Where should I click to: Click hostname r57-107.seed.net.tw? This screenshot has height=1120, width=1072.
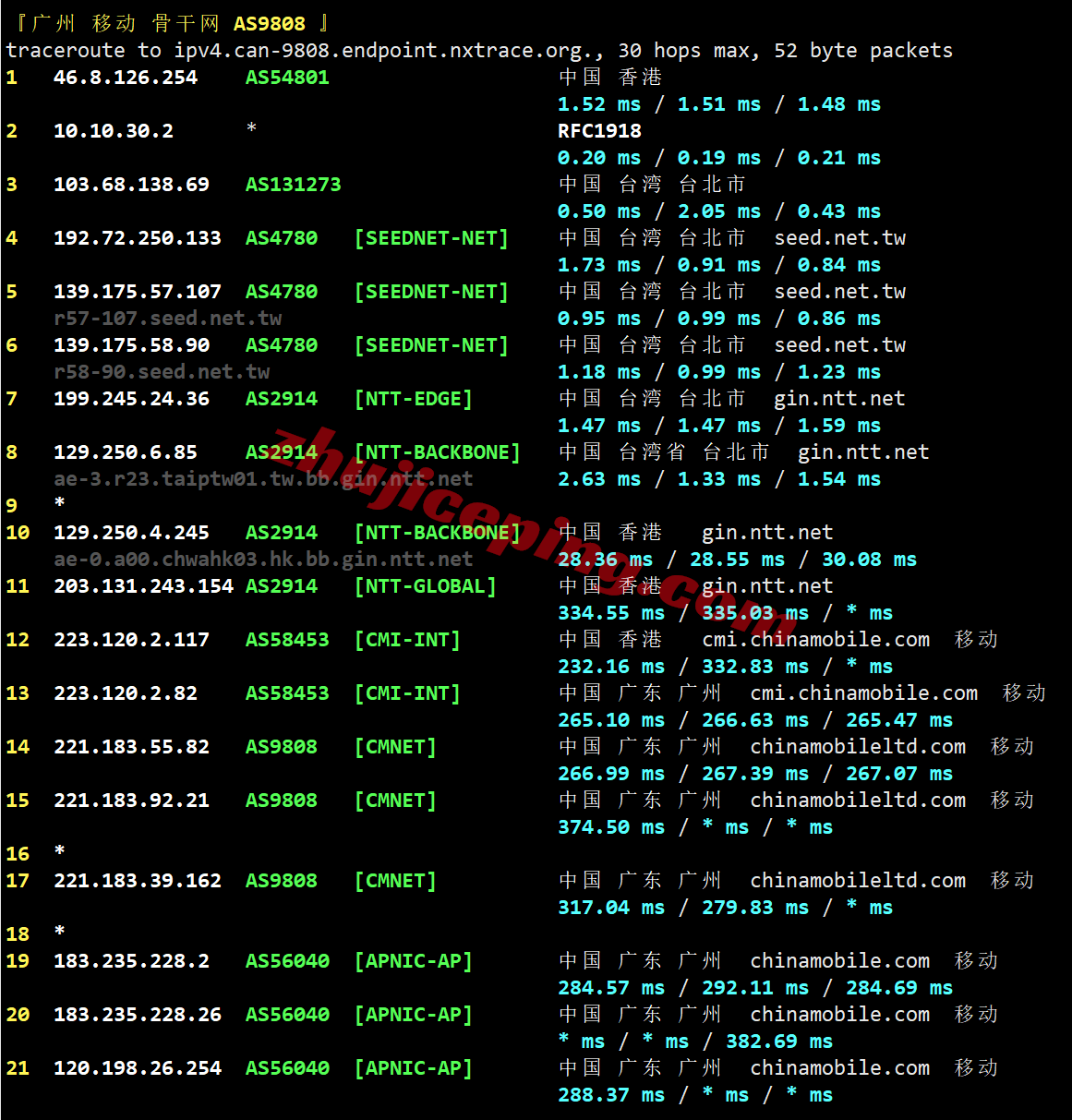coord(168,319)
